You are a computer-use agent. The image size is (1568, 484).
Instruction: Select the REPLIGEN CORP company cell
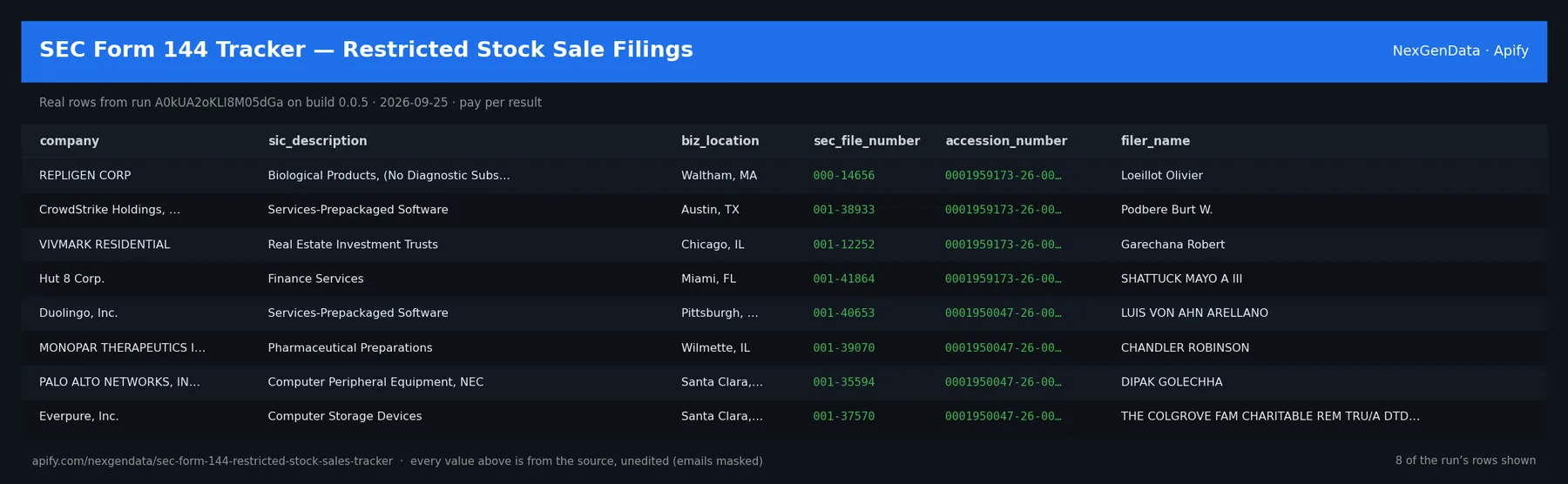[x=84, y=176]
